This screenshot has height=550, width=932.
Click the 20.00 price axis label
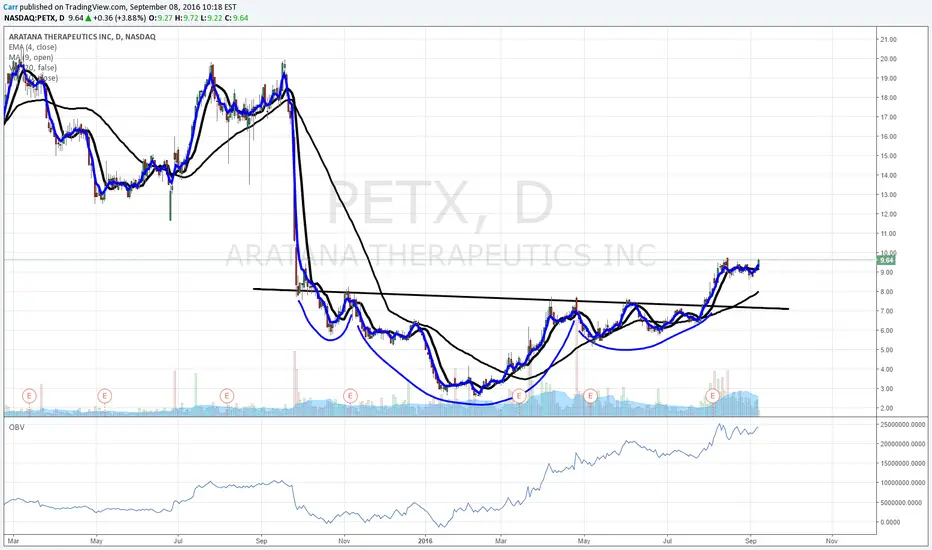pos(889,59)
